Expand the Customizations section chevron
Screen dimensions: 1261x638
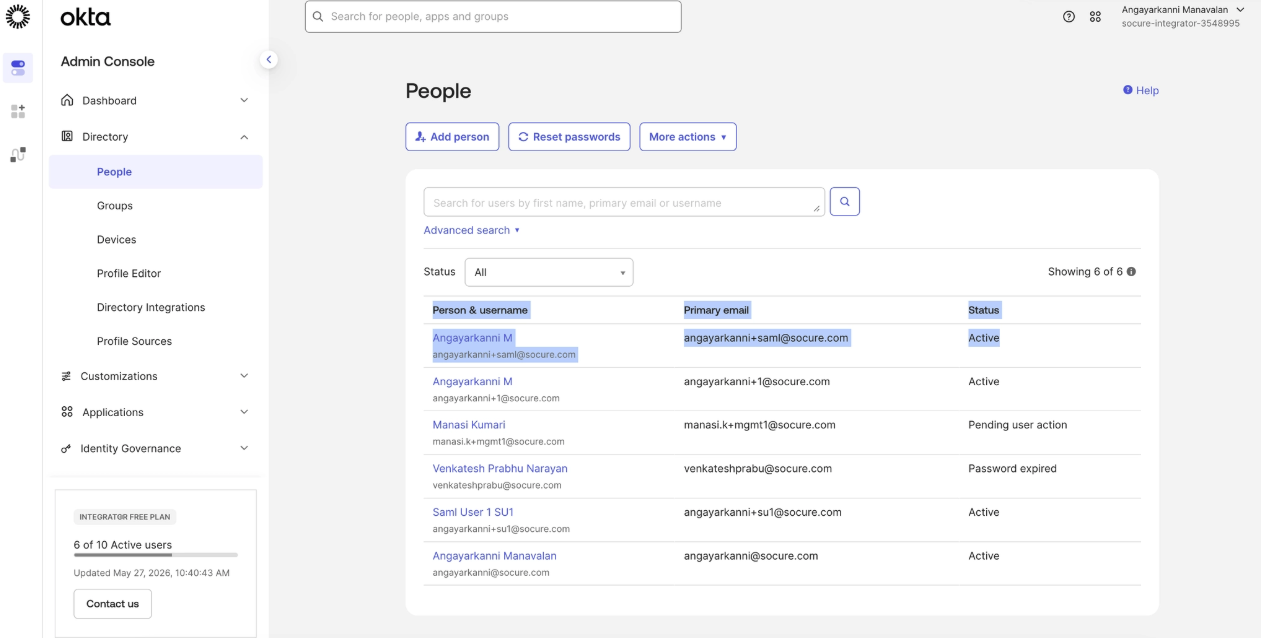pyautogui.click(x=244, y=376)
